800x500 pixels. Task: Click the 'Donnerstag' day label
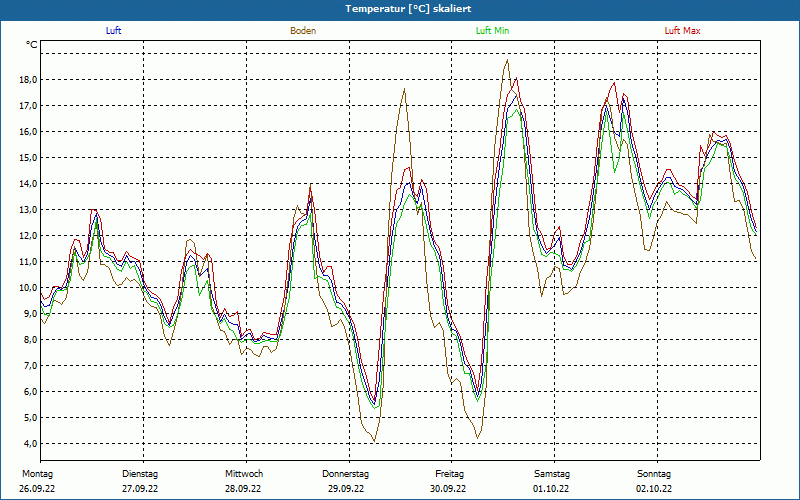(345, 474)
